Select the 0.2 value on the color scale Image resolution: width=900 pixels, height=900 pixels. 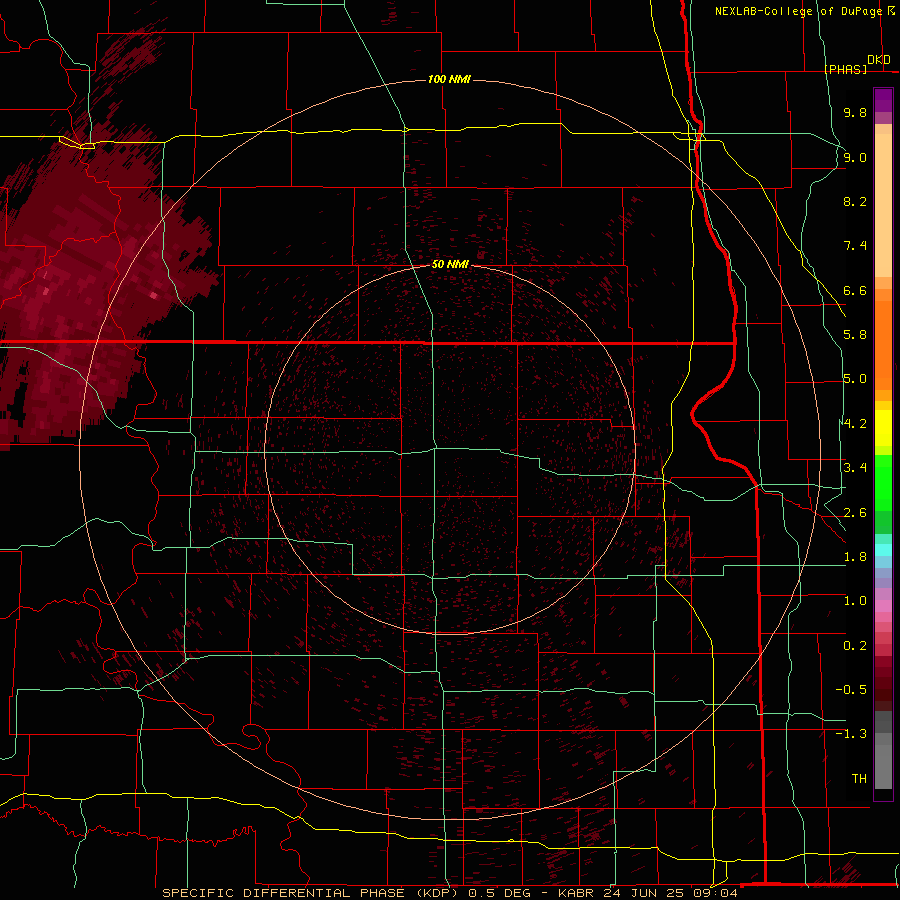click(855, 646)
